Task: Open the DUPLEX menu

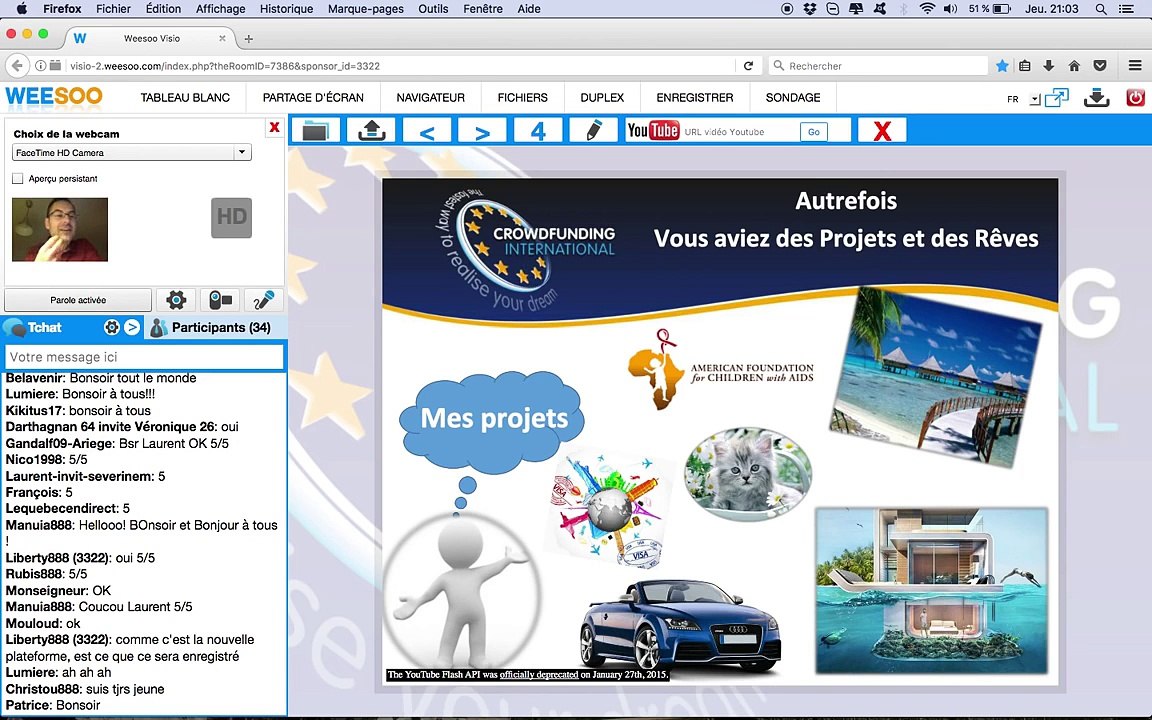Action: 602,98
